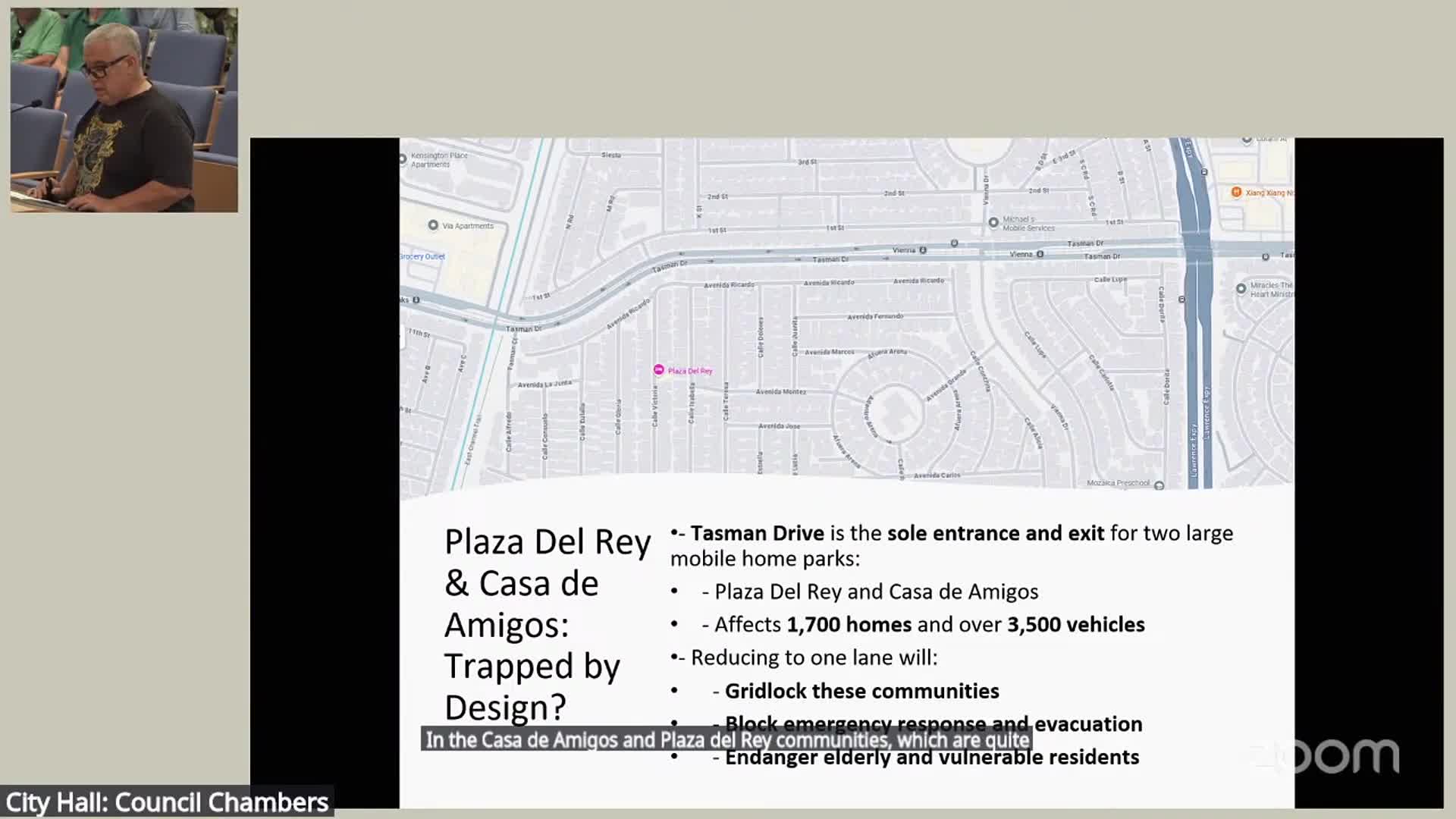The width and height of the screenshot is (1456, 819).
Task: Click the transit stop icon beside Grocery Outlet area
Action: [416, 300]
